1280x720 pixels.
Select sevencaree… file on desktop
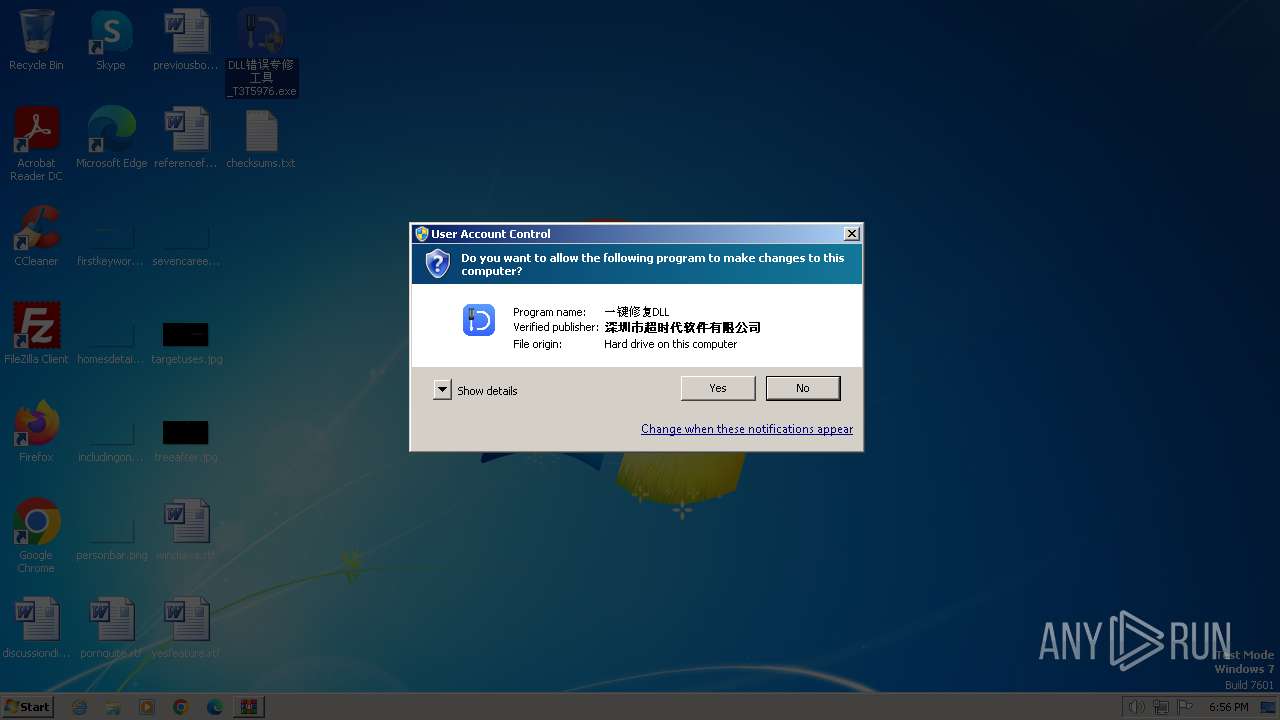click(186, 245)
